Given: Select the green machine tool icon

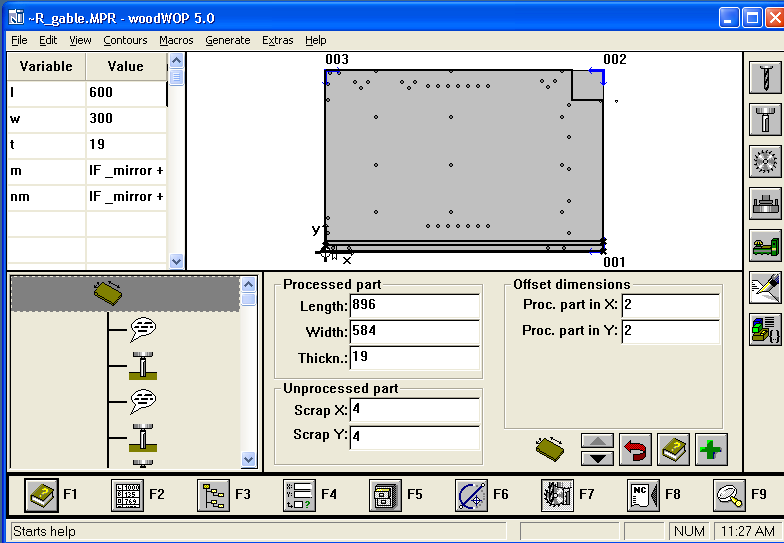Looking at the screenshot, I should click(x=765, y=246).
